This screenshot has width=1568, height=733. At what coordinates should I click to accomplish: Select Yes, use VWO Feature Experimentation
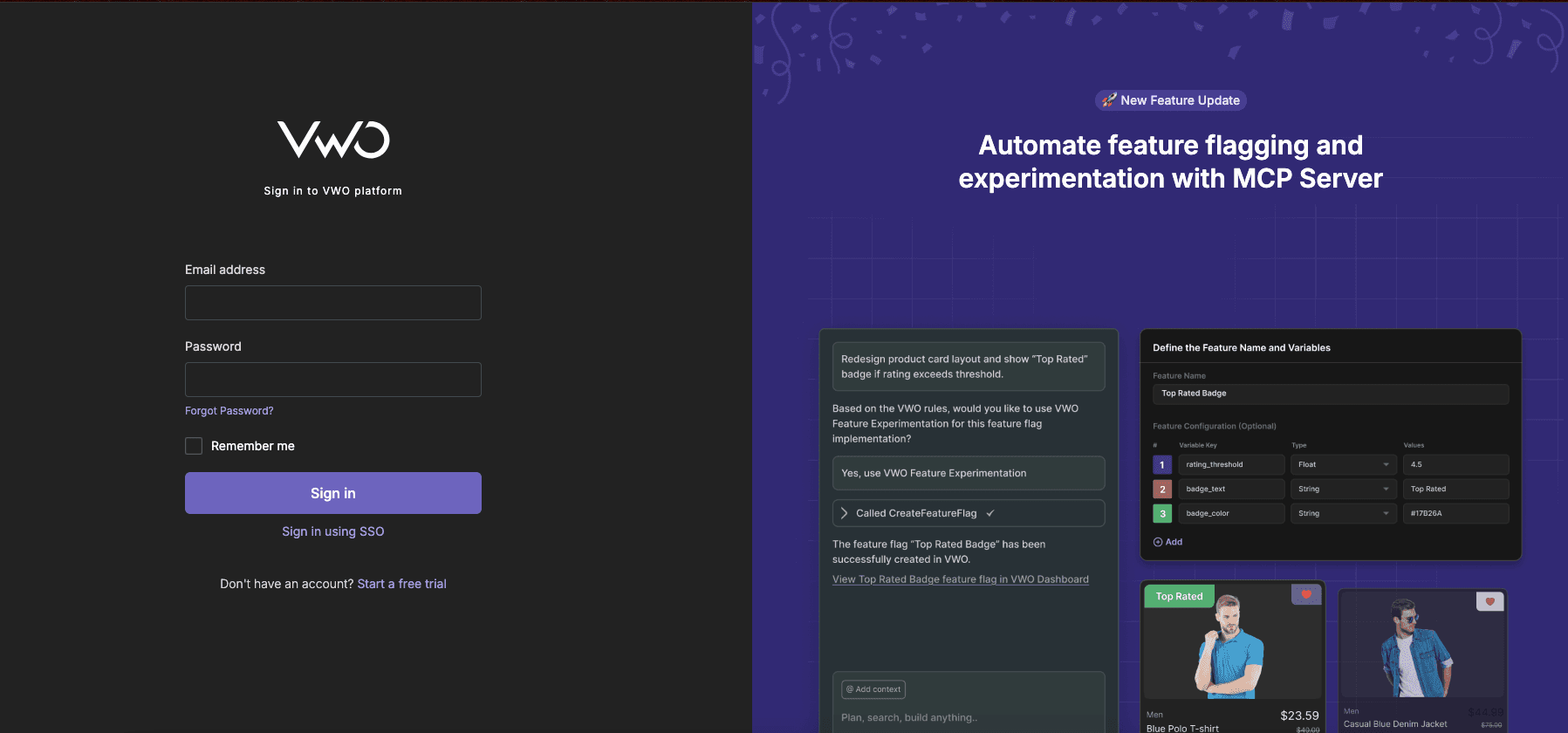(969, 473)
